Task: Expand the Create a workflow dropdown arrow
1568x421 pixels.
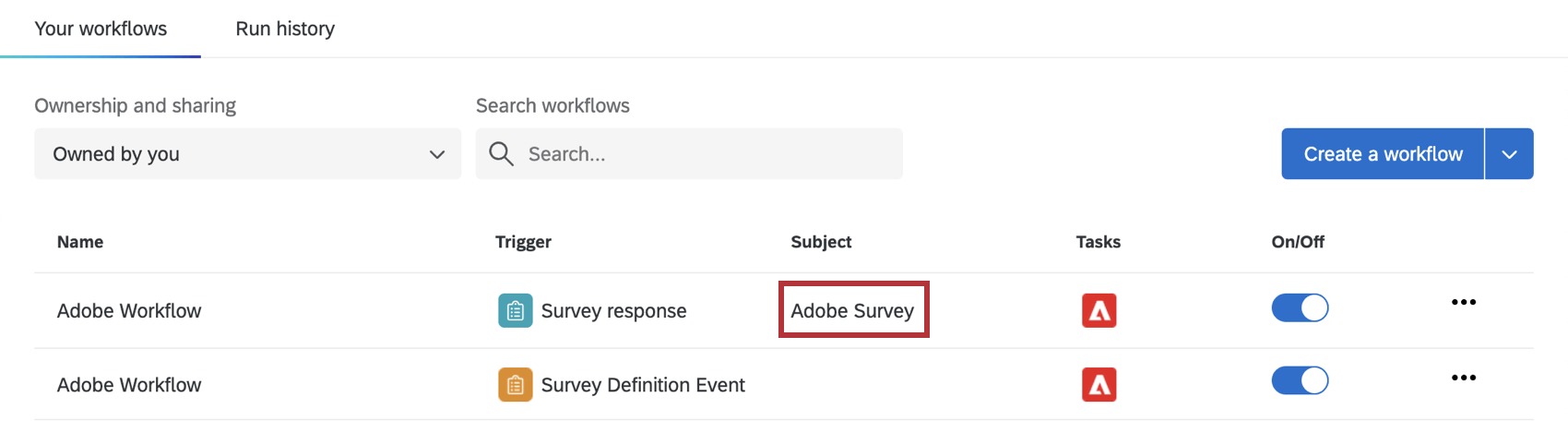Action: coord(1509,154)
